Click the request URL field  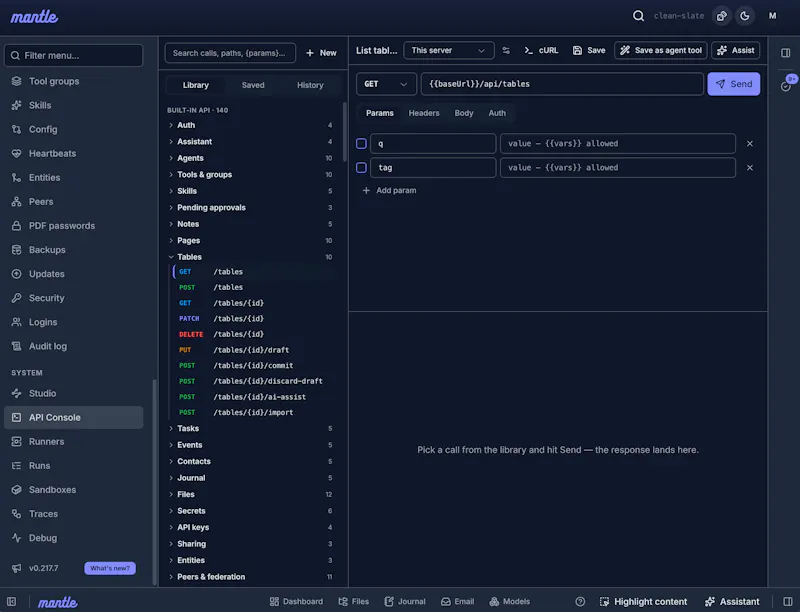(562, 84)
